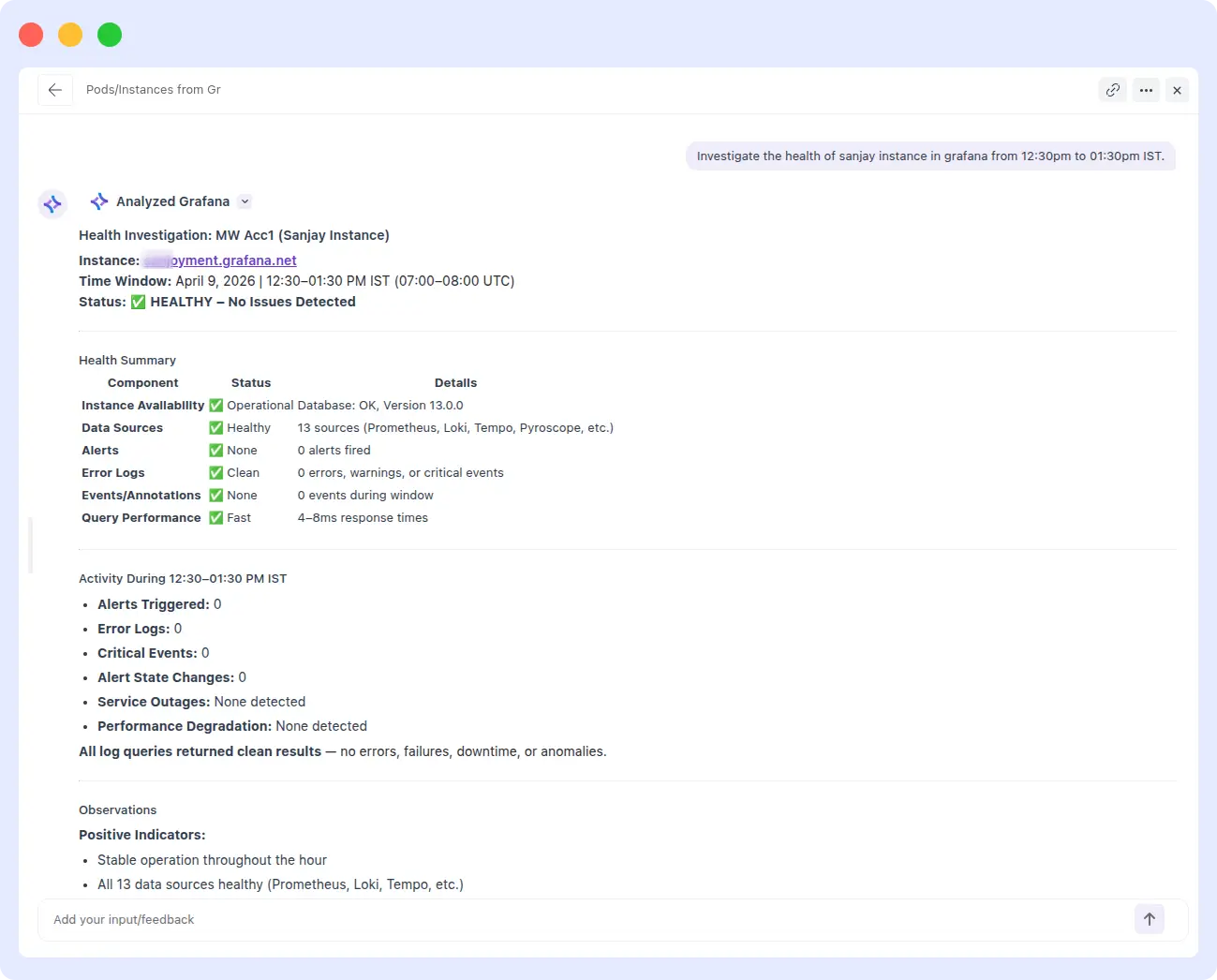Expand the Analyzed Grafana chevron dropdown
1217x980 pixels.
[245, 201]
